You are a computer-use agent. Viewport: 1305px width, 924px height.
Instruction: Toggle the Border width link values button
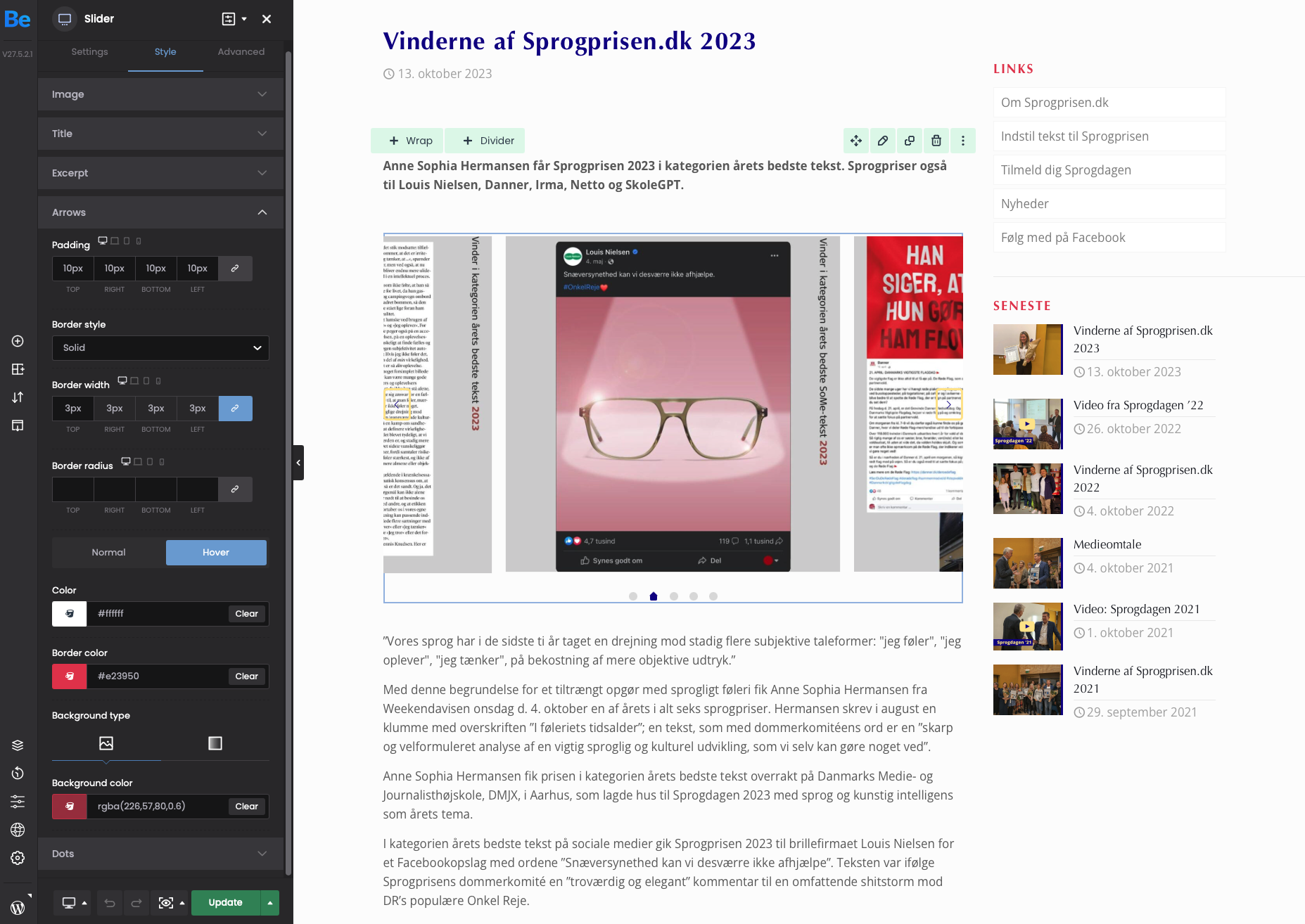(235, 409)
